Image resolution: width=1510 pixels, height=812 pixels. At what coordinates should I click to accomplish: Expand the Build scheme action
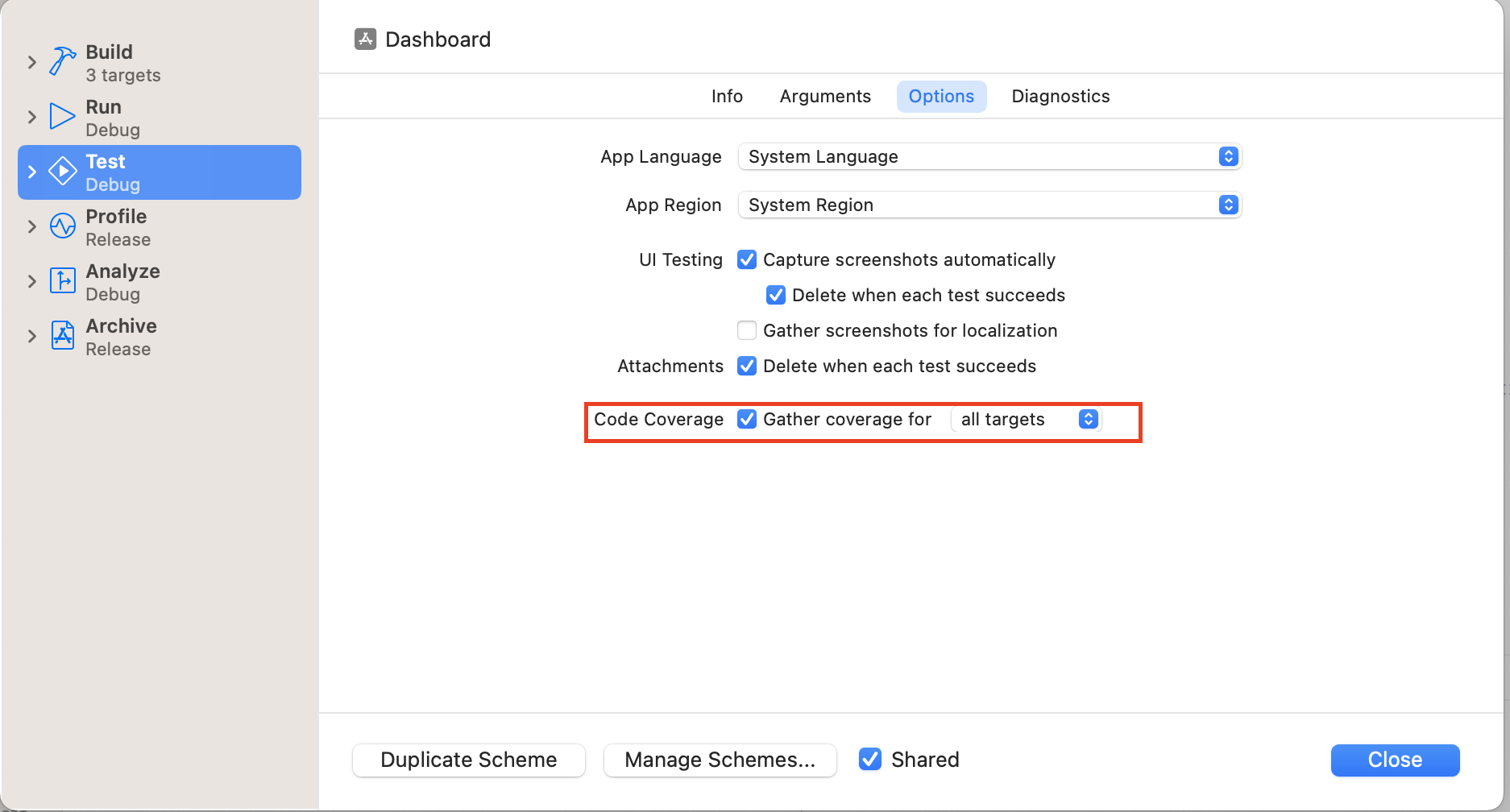tap(32, 62)
